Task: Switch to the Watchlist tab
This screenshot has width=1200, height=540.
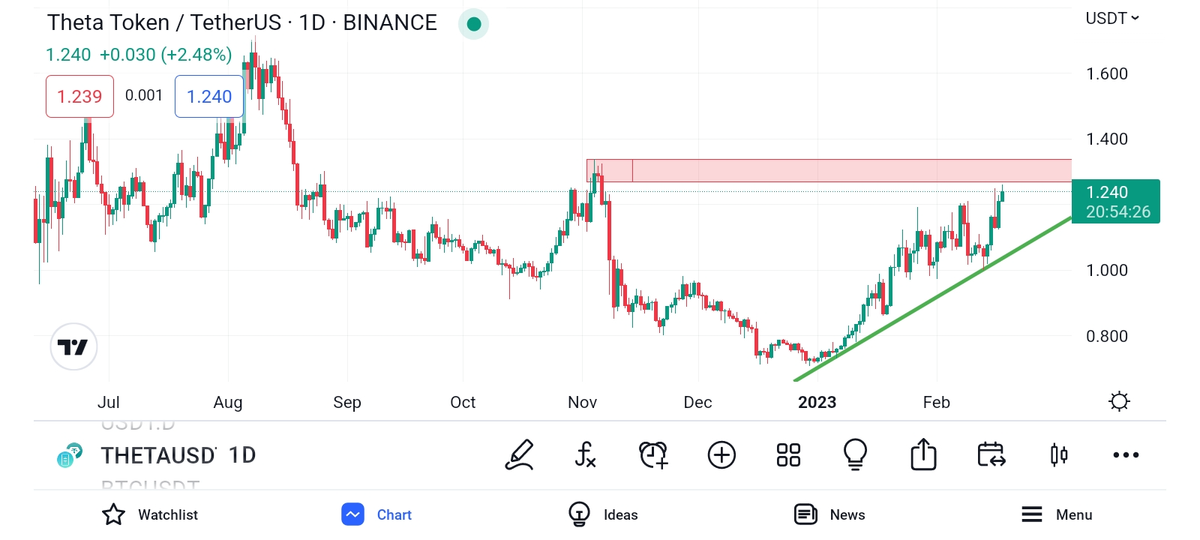Action: click(x=150, y=514)
